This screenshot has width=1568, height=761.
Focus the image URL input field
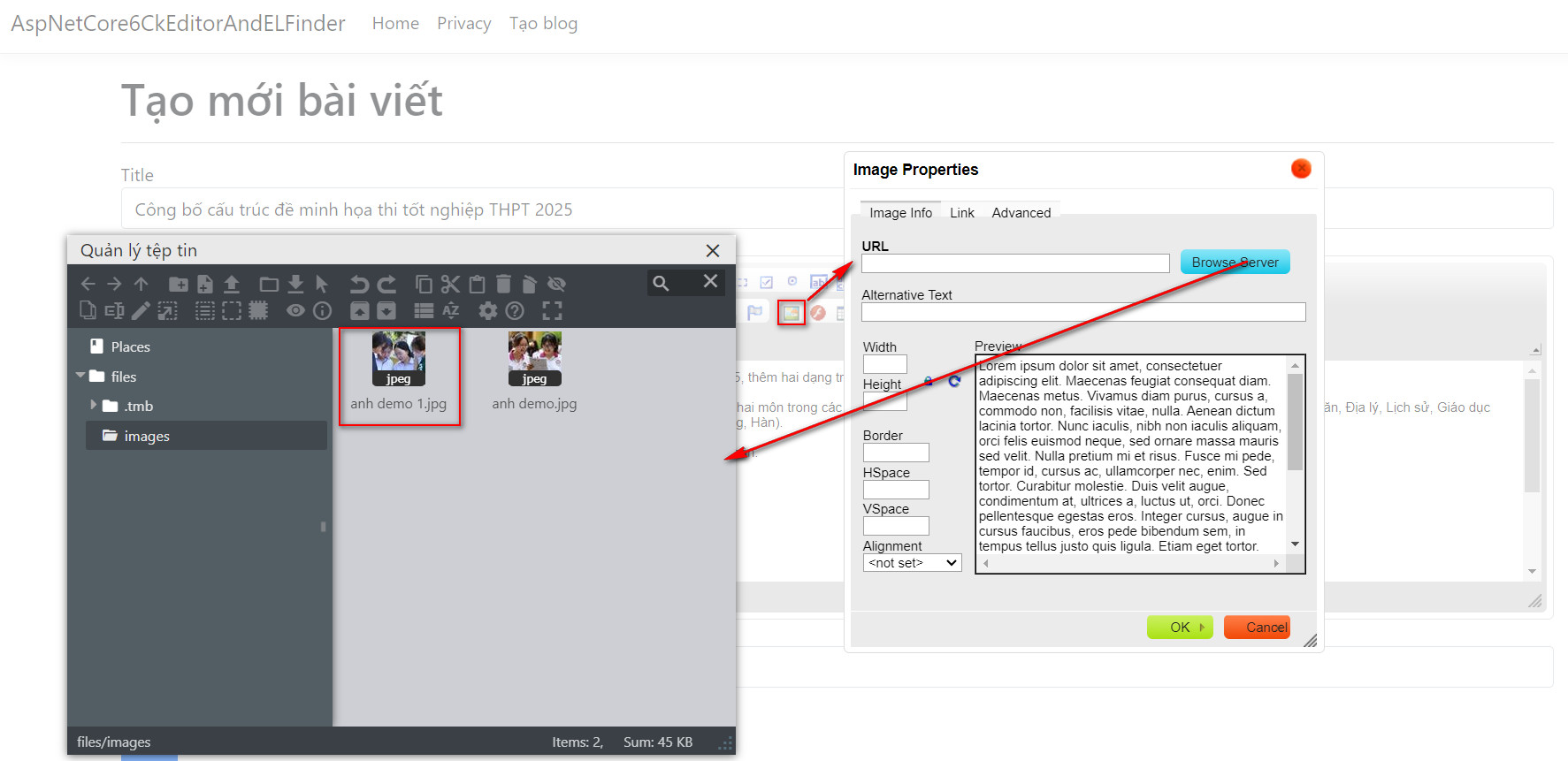(1015, 263)
